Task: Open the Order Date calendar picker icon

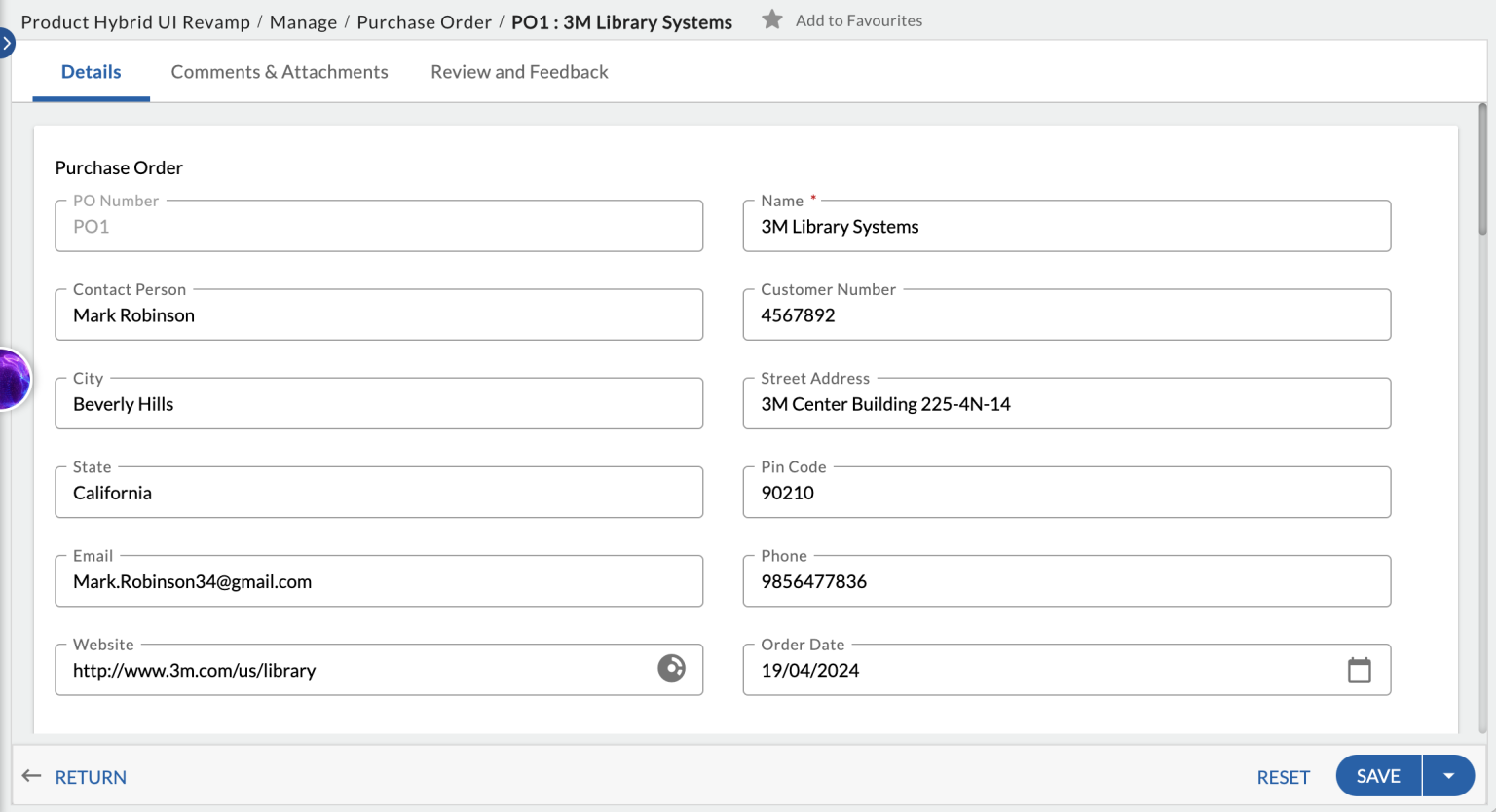Action: [1361, 670]
